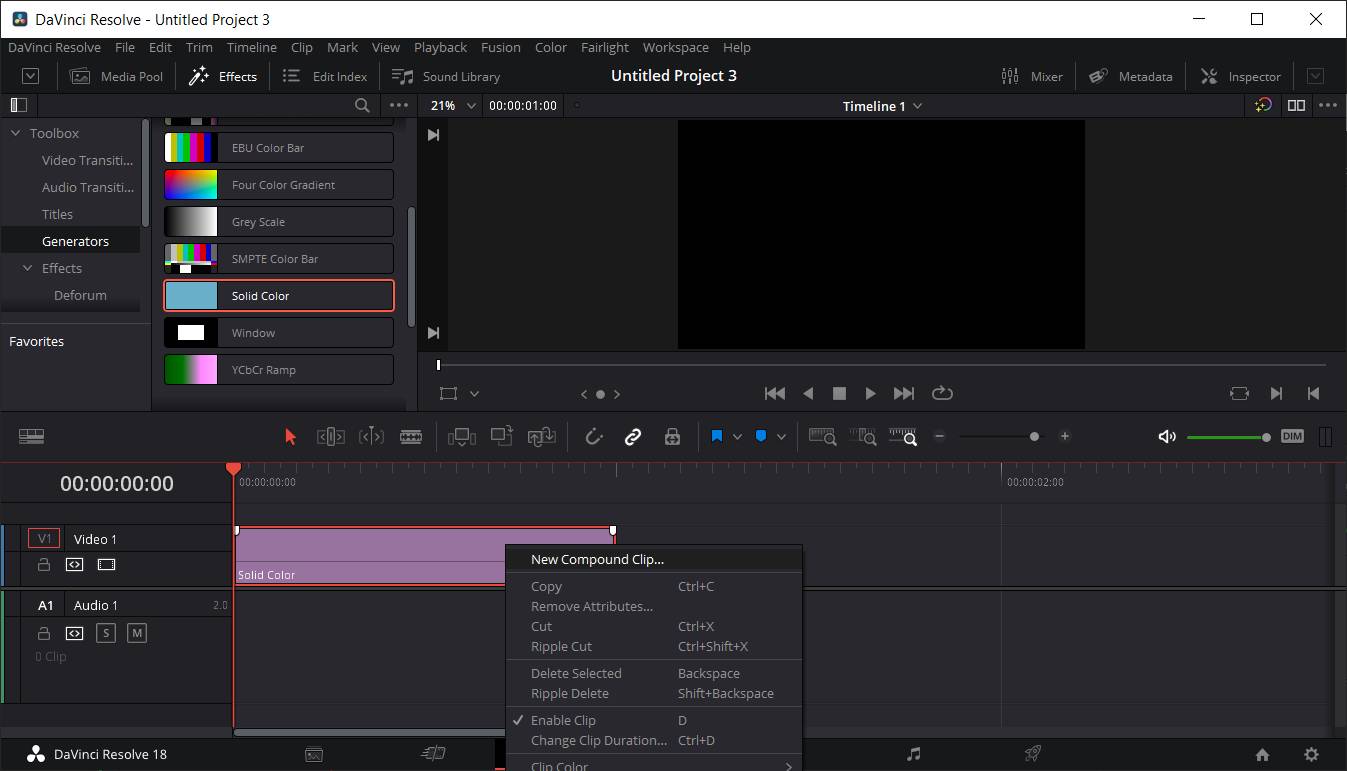Solo the Audio 1 track

[x=105, y=633]
